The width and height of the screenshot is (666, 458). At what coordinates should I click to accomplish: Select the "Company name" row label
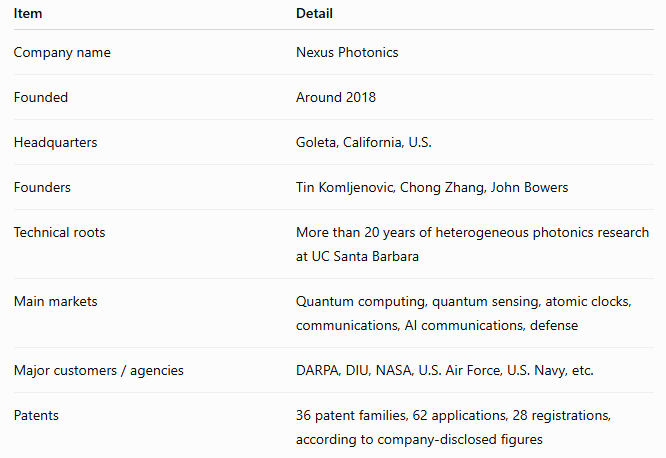[62, 52]
